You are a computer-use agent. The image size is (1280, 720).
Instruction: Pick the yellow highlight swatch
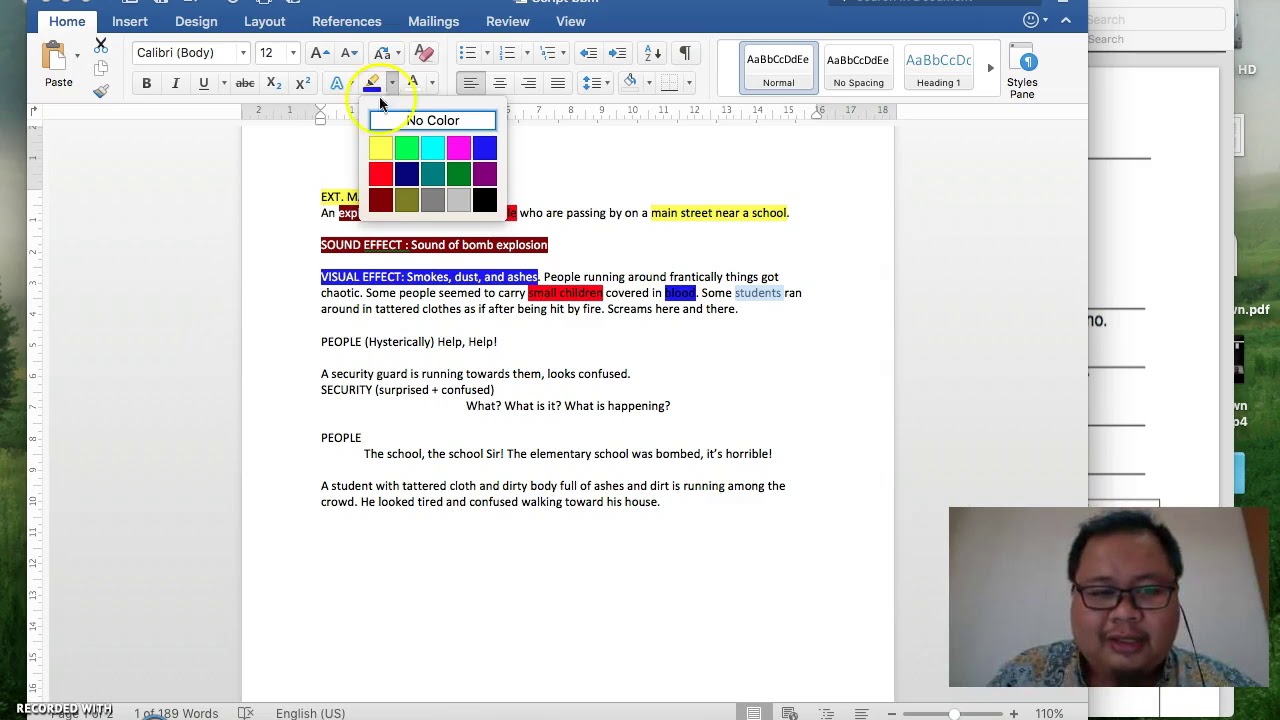[x=381, y=148]
